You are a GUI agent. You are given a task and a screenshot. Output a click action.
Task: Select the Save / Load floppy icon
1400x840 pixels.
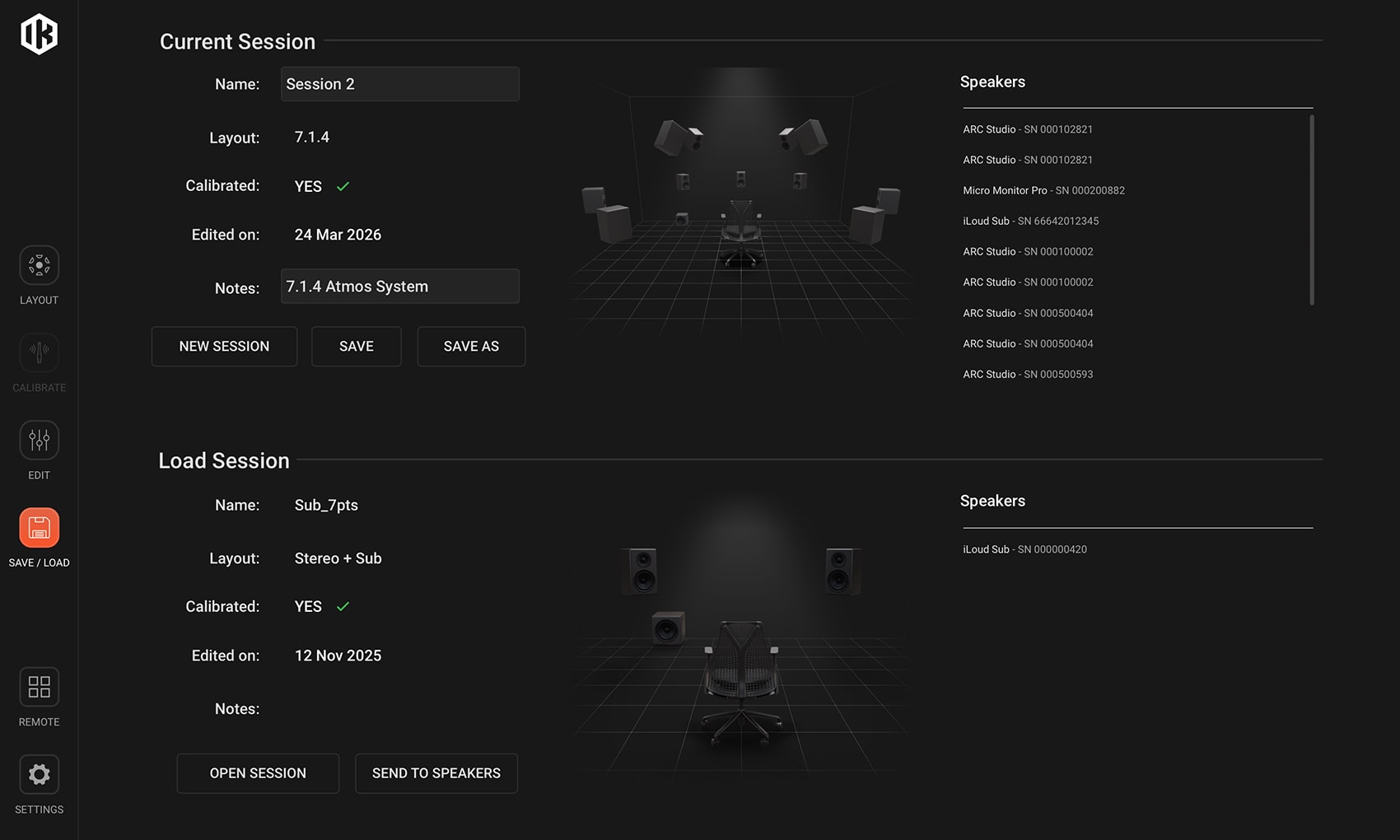click(x=39, y=528)
